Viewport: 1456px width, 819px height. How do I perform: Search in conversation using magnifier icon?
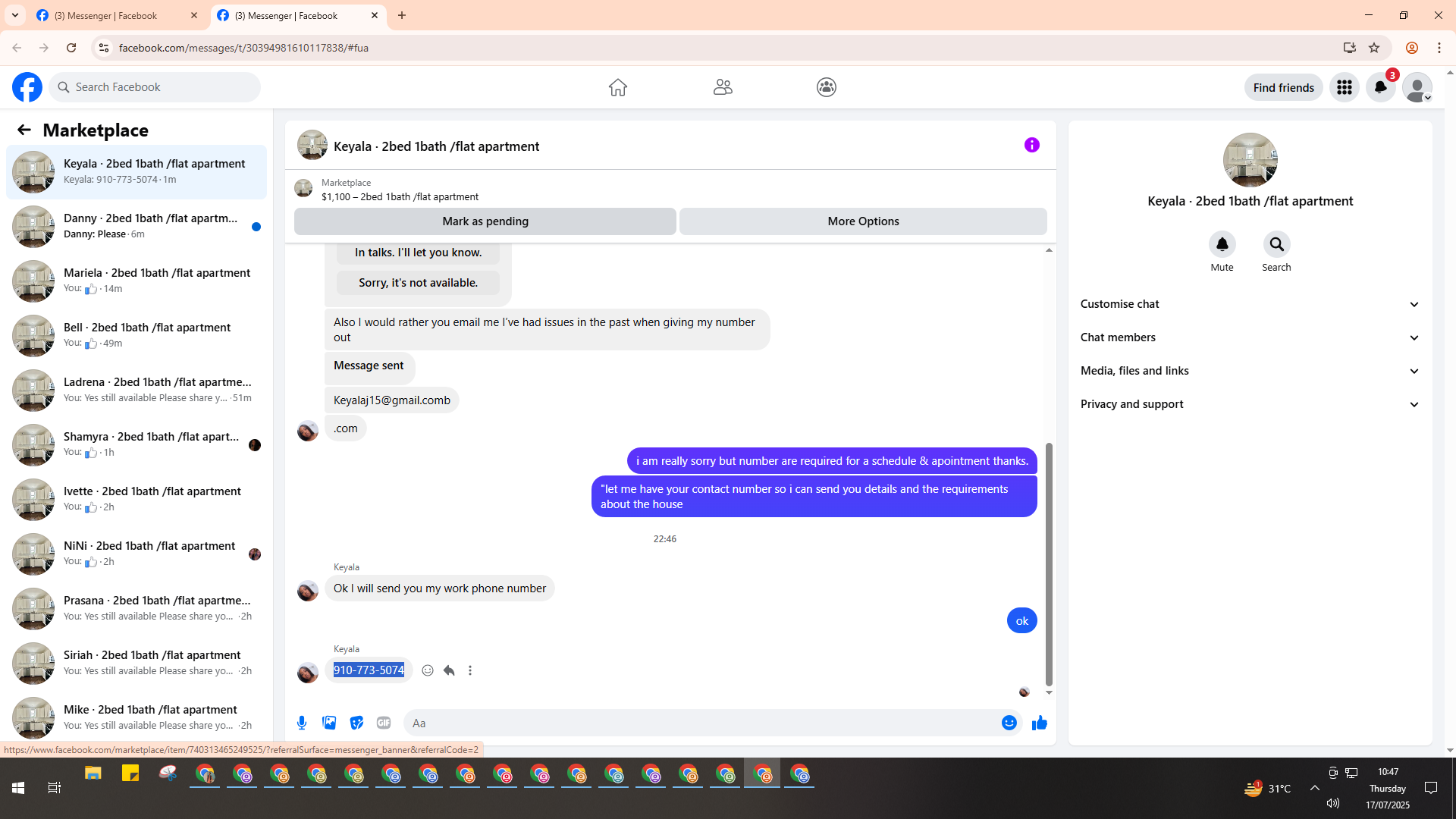pos(1277,244)
